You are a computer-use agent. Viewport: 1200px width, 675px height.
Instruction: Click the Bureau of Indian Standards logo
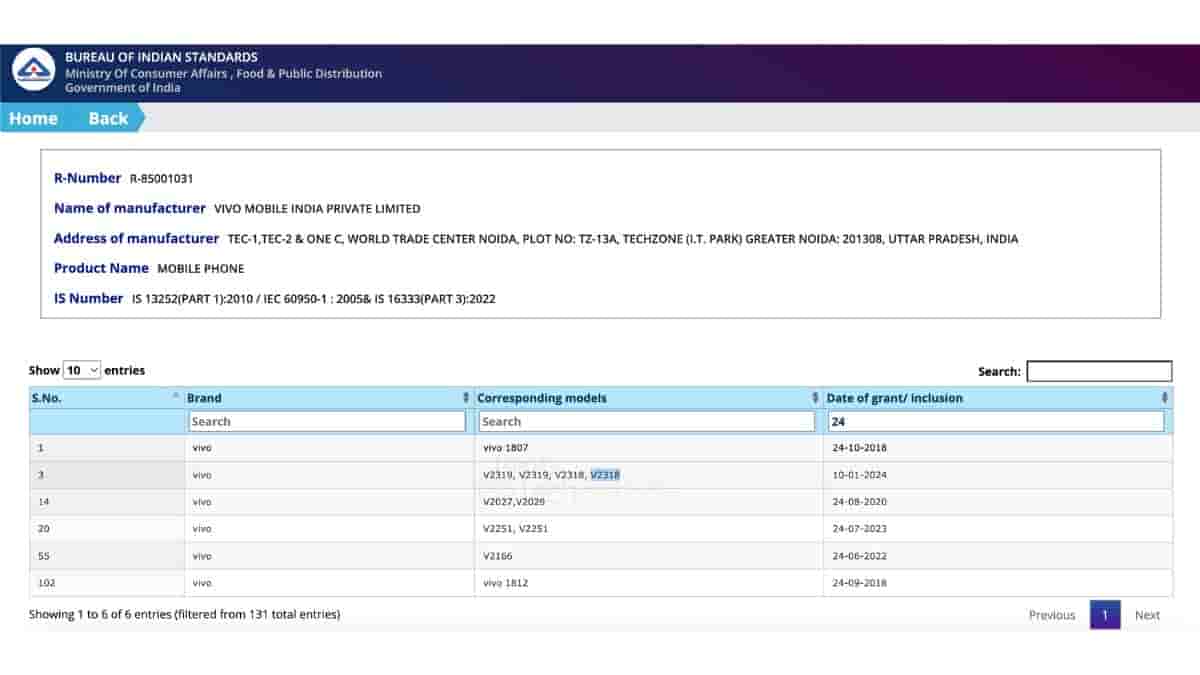click(33, 70)
